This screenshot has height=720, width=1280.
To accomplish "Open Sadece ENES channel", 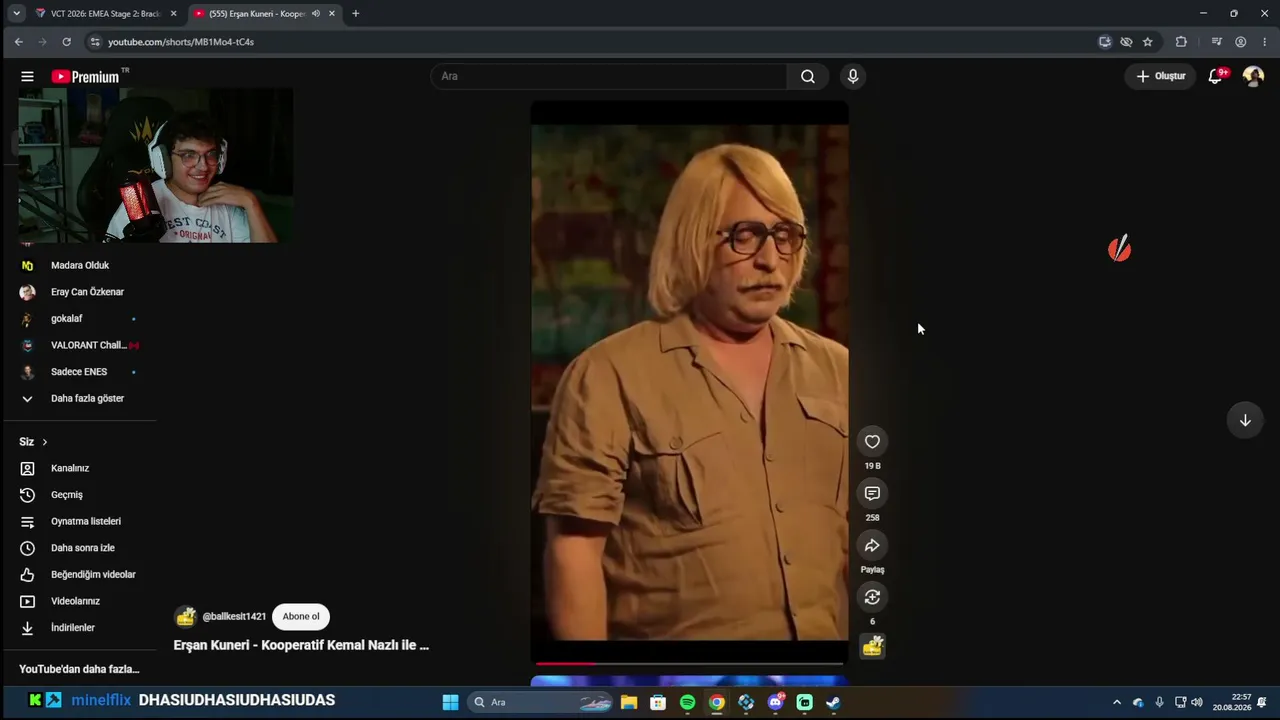I will coord(80,372).
